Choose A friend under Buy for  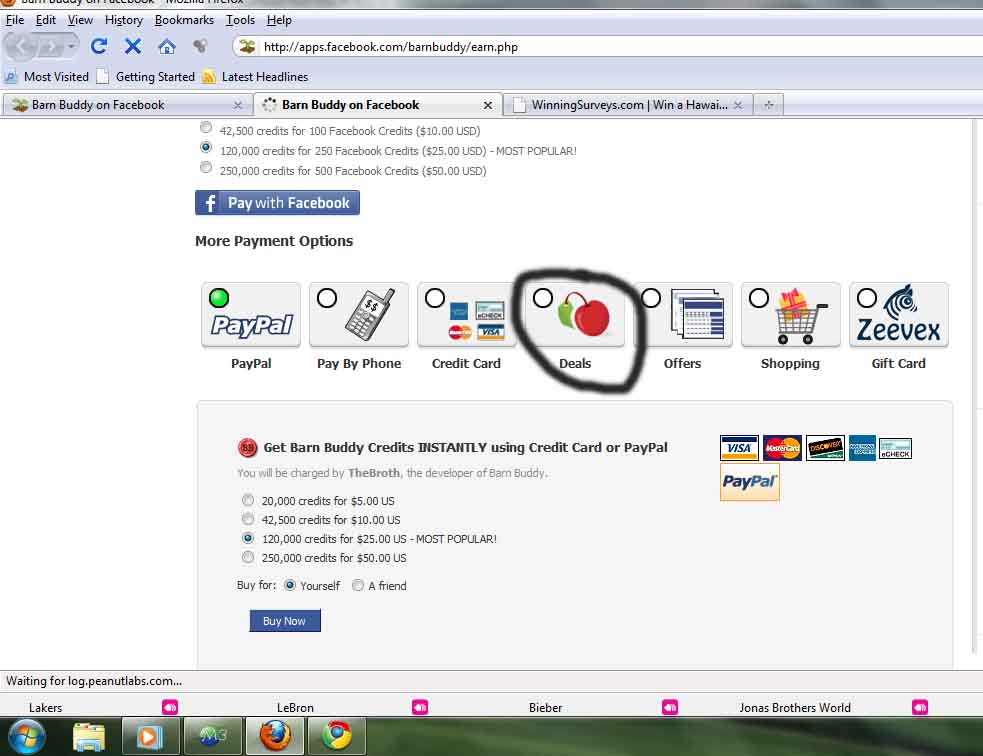coord(357,585)
